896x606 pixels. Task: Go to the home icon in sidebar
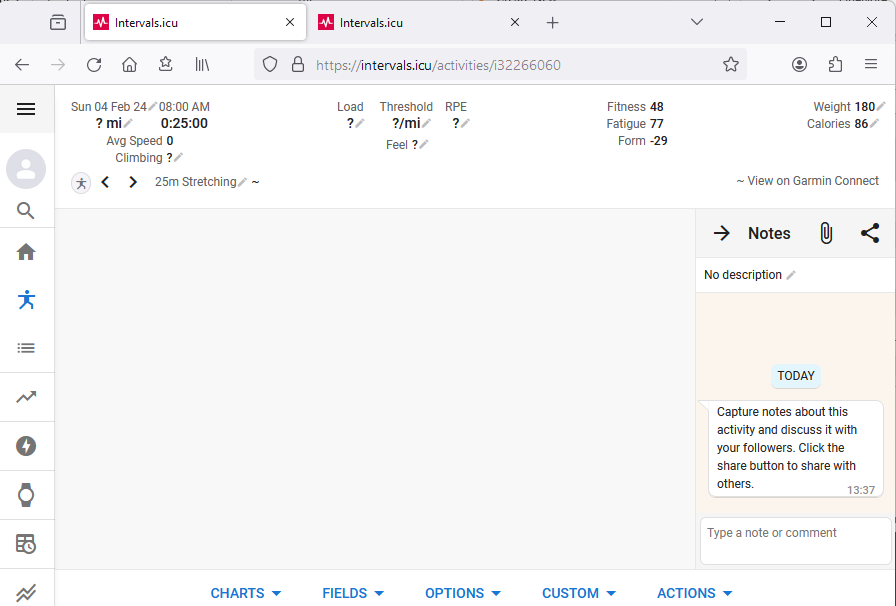point(26,252)
